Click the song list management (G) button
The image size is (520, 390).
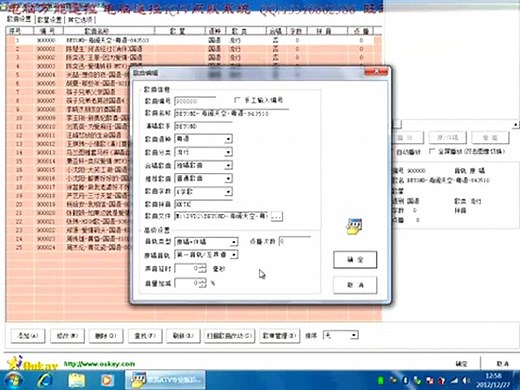coord(279,336)
